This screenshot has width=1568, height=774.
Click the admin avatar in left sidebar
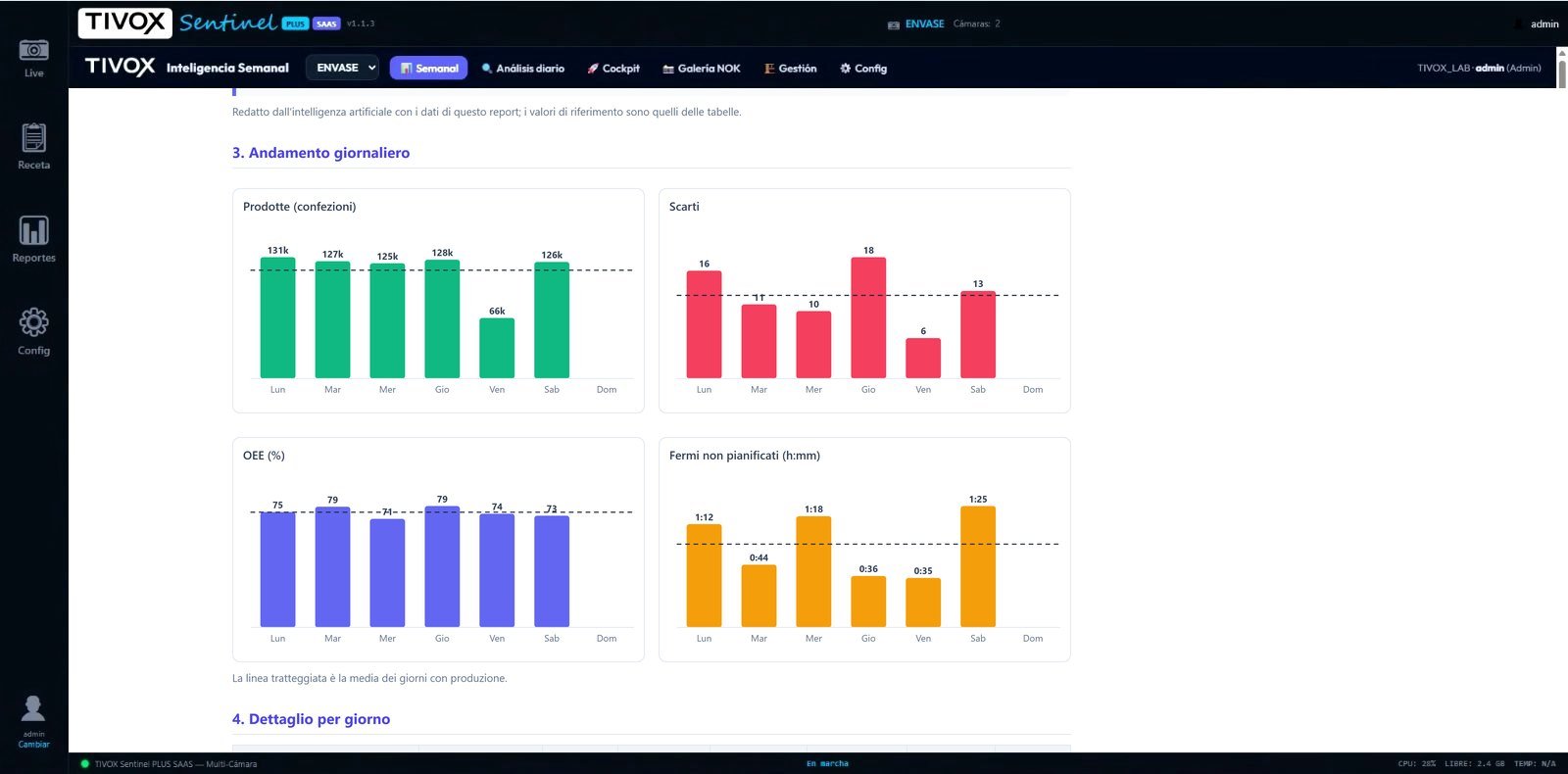[x=33, y=708]
